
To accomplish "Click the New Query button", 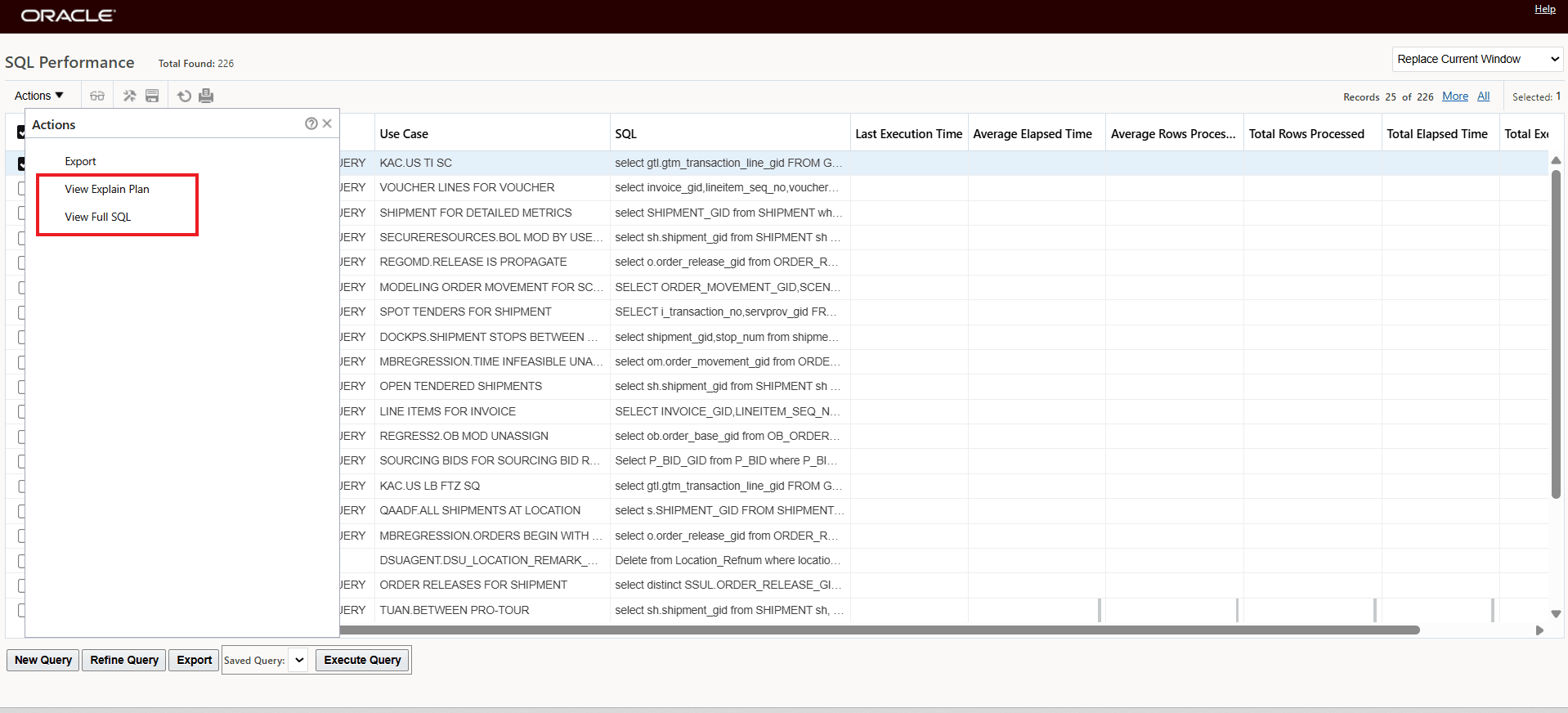I will click(43, 660).
